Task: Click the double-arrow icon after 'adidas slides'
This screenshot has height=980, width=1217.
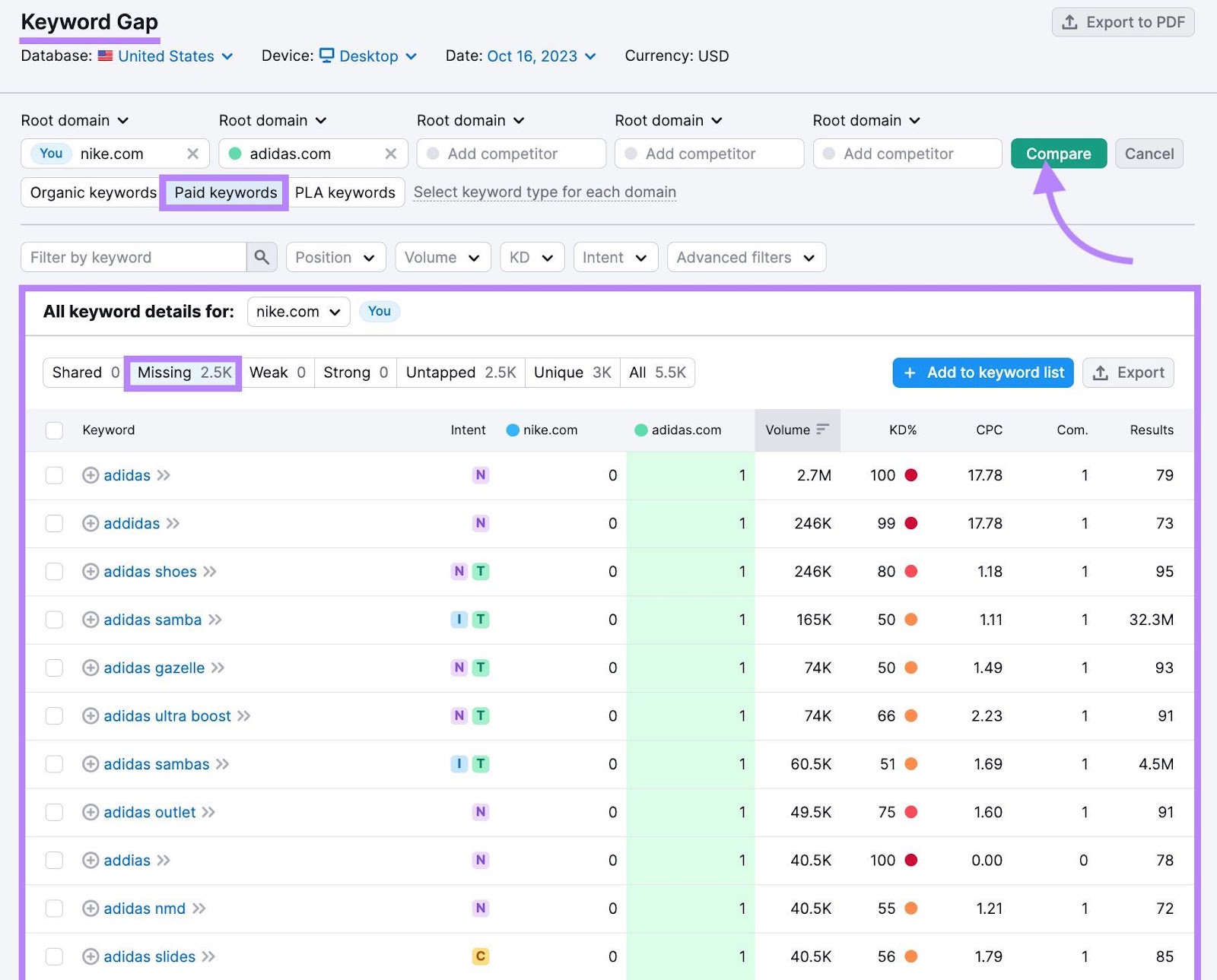Action: tap(208, 956)
